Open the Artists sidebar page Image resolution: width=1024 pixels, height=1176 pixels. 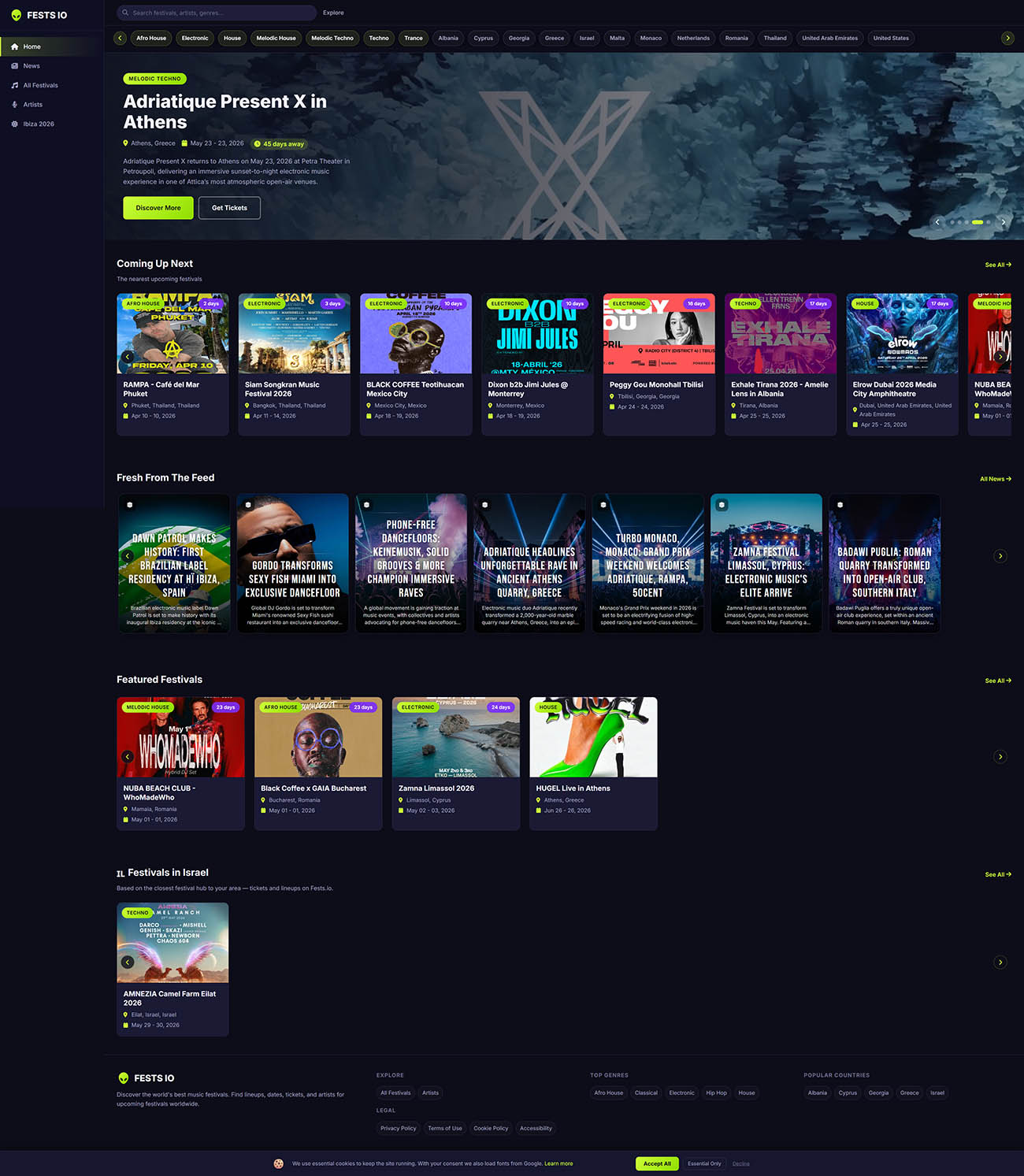[32, 105]
